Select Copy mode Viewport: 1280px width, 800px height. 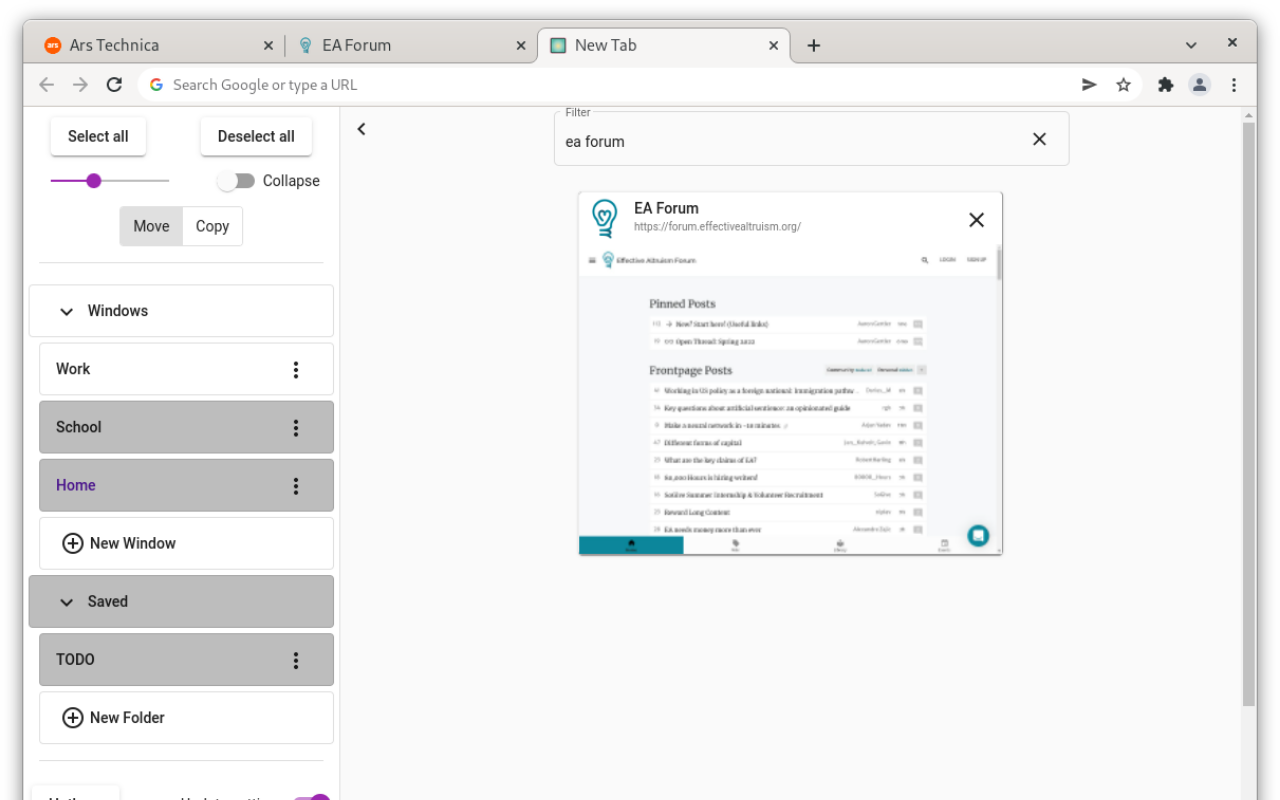point(212,226)
